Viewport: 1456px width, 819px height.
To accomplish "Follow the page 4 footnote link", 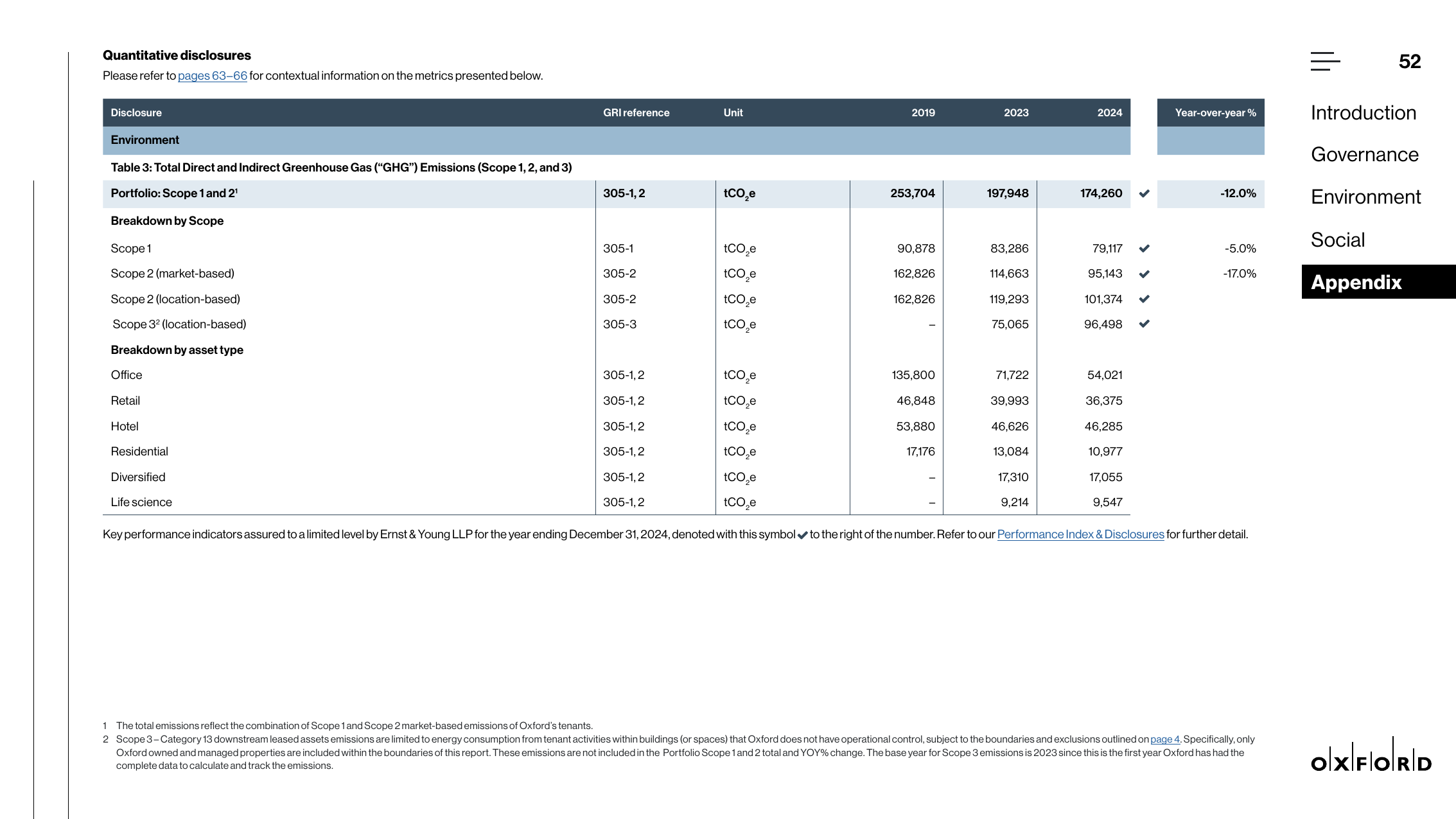I will tap(1164, 739).
